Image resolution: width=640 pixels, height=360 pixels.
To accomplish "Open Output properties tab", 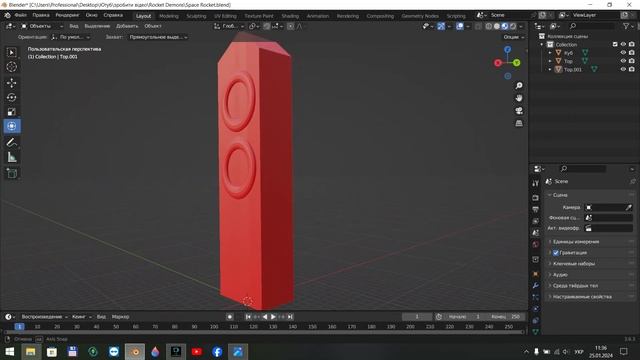I will [536, 209].
